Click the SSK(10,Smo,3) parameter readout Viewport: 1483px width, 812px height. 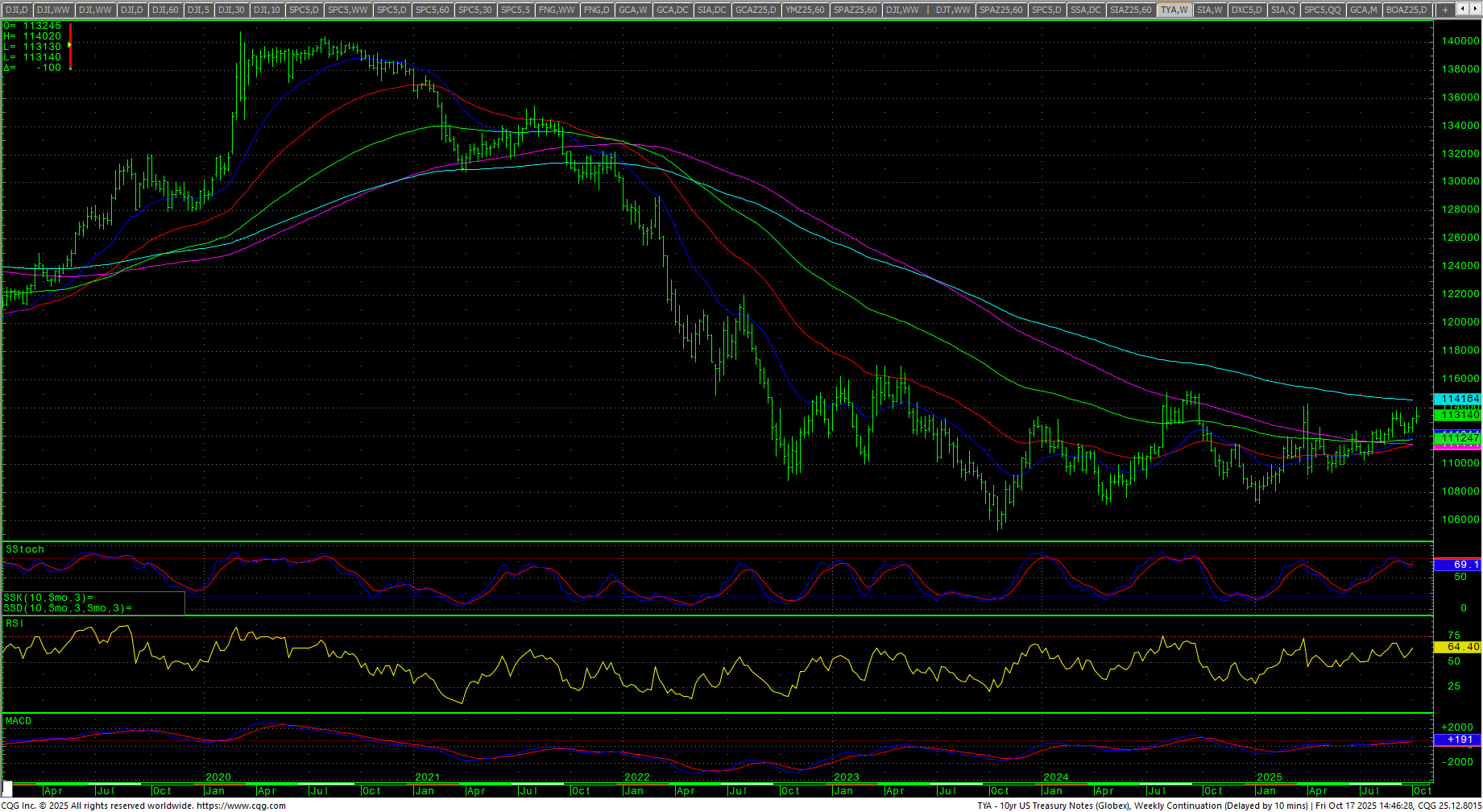pos(48,598)
